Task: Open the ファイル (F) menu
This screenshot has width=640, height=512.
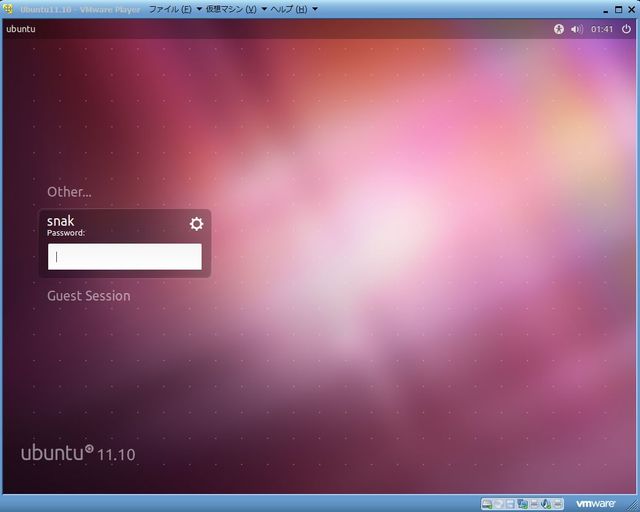Action: point(170,9)
